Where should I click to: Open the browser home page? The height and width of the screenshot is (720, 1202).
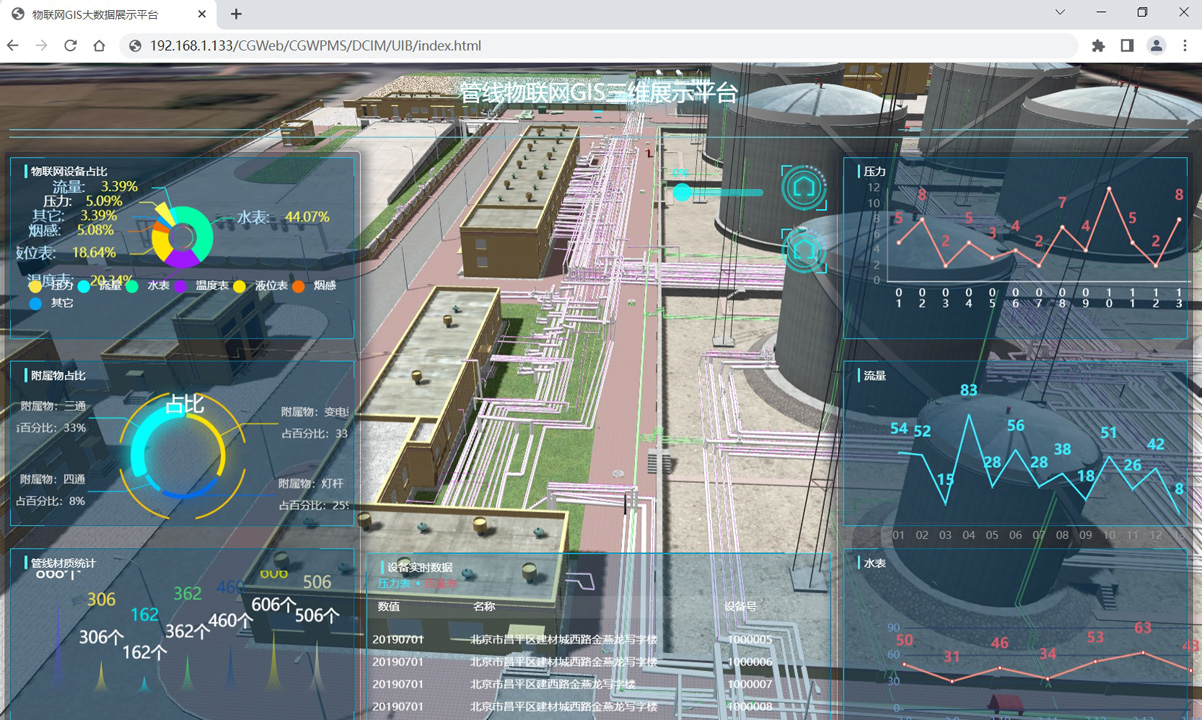99,45
